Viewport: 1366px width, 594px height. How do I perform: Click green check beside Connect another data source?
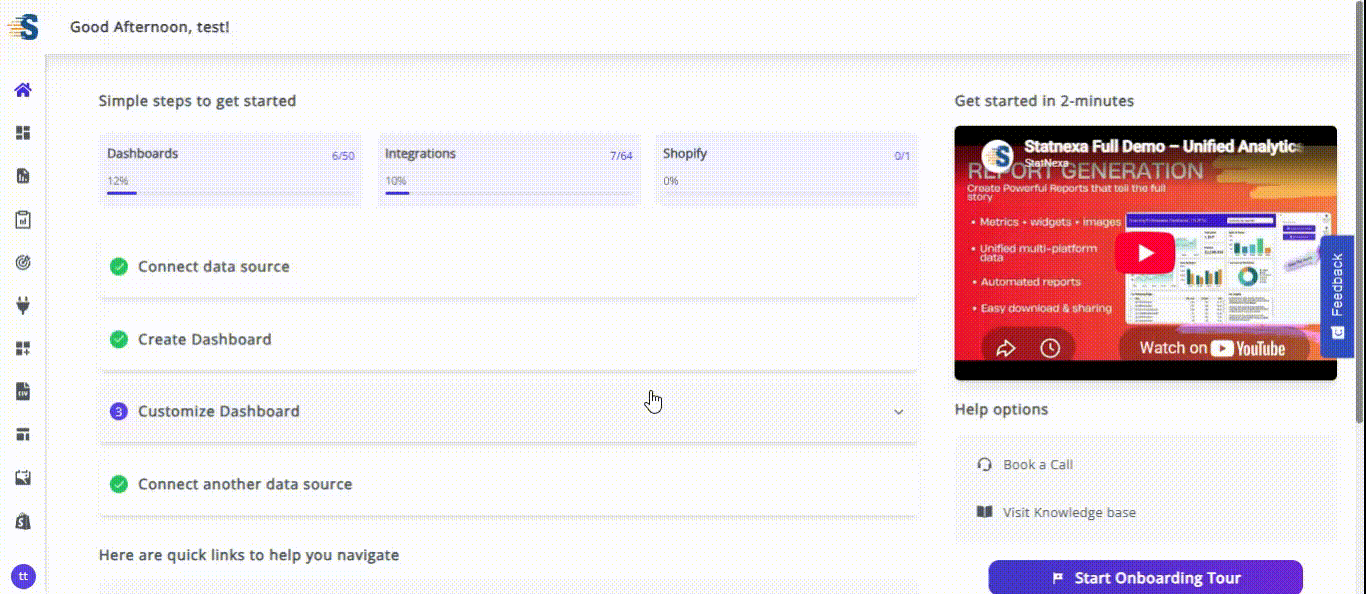tap(119, 484)
